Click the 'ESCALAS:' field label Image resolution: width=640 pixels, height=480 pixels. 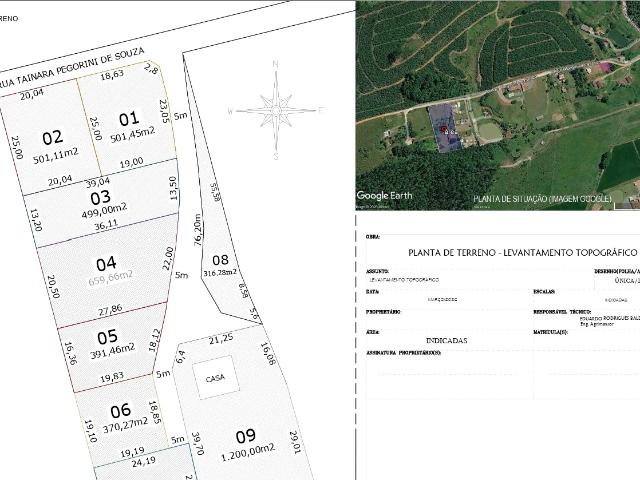544,292
